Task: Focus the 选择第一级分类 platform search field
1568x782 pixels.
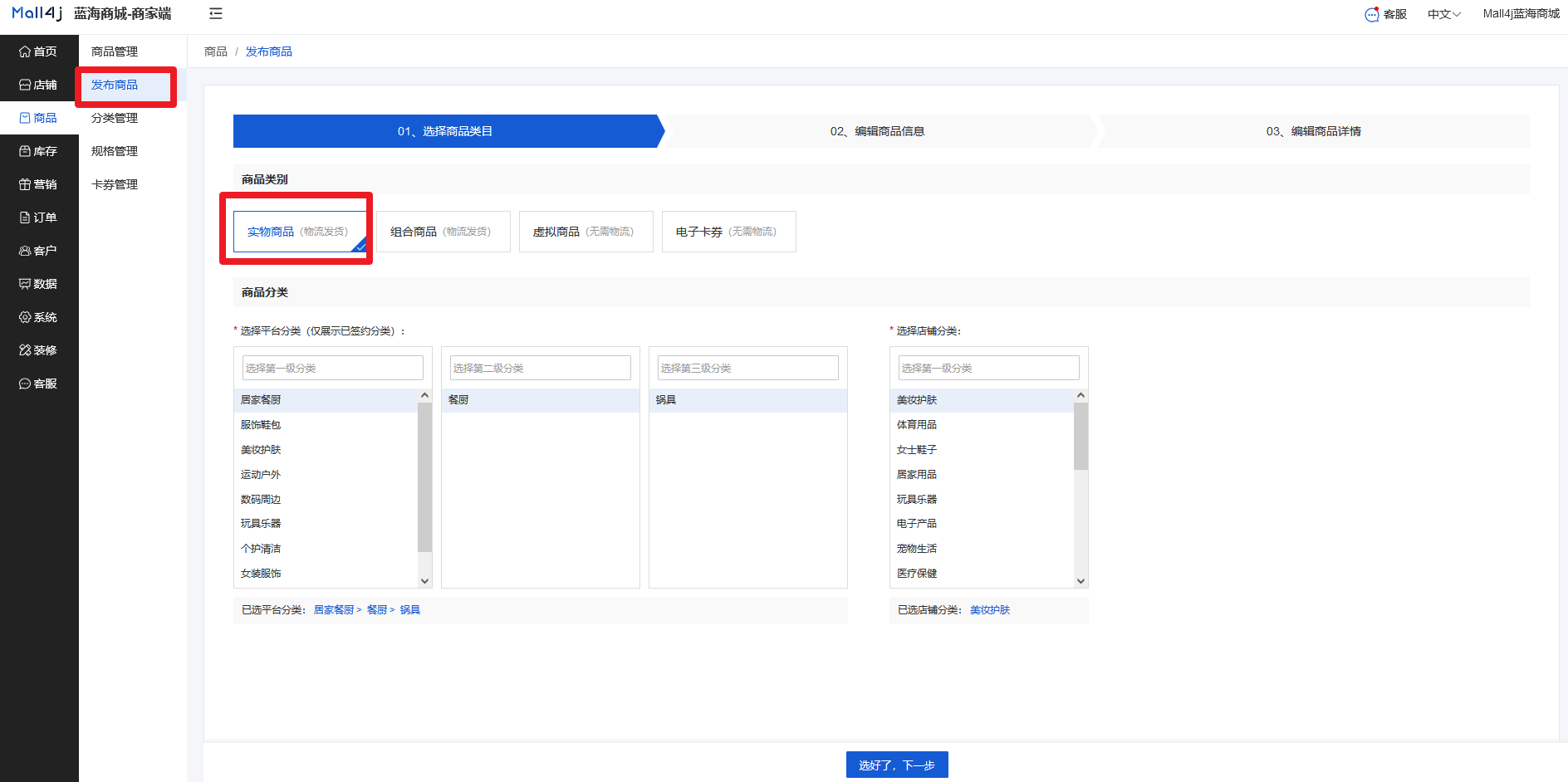Action: (x=333, y=368)
